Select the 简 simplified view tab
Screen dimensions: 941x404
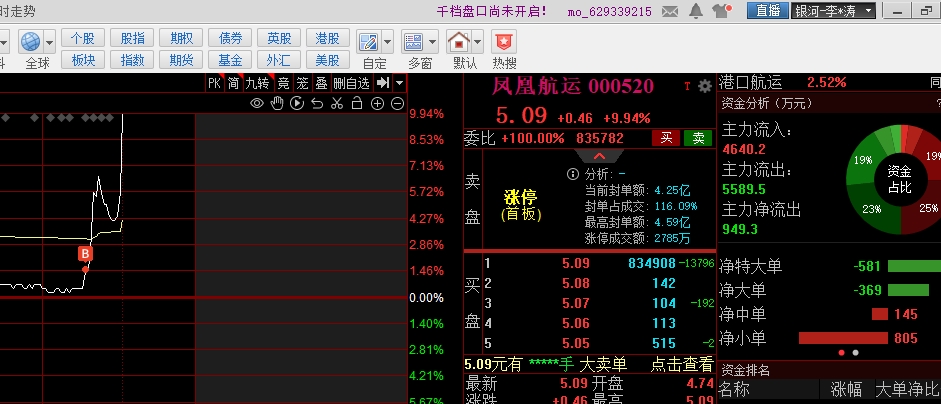[234, 83]
